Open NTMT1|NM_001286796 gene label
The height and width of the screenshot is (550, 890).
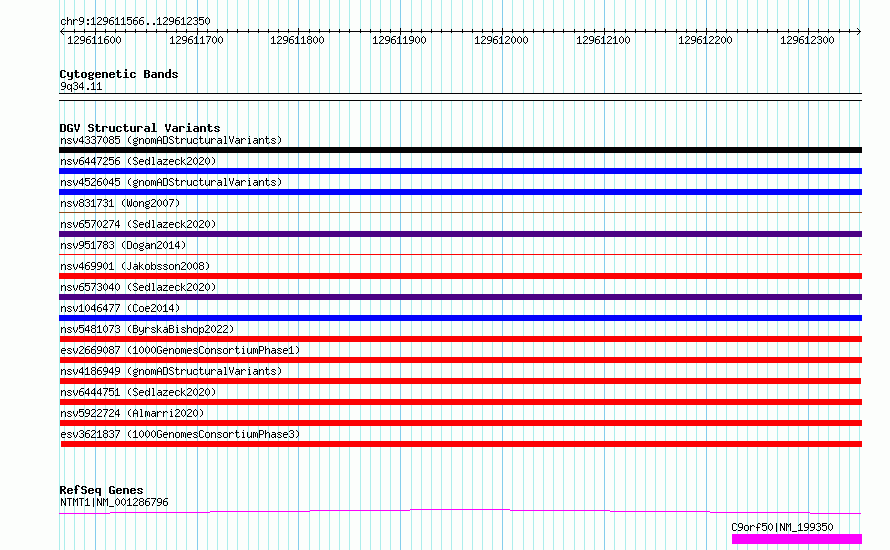tap(114, 502)
